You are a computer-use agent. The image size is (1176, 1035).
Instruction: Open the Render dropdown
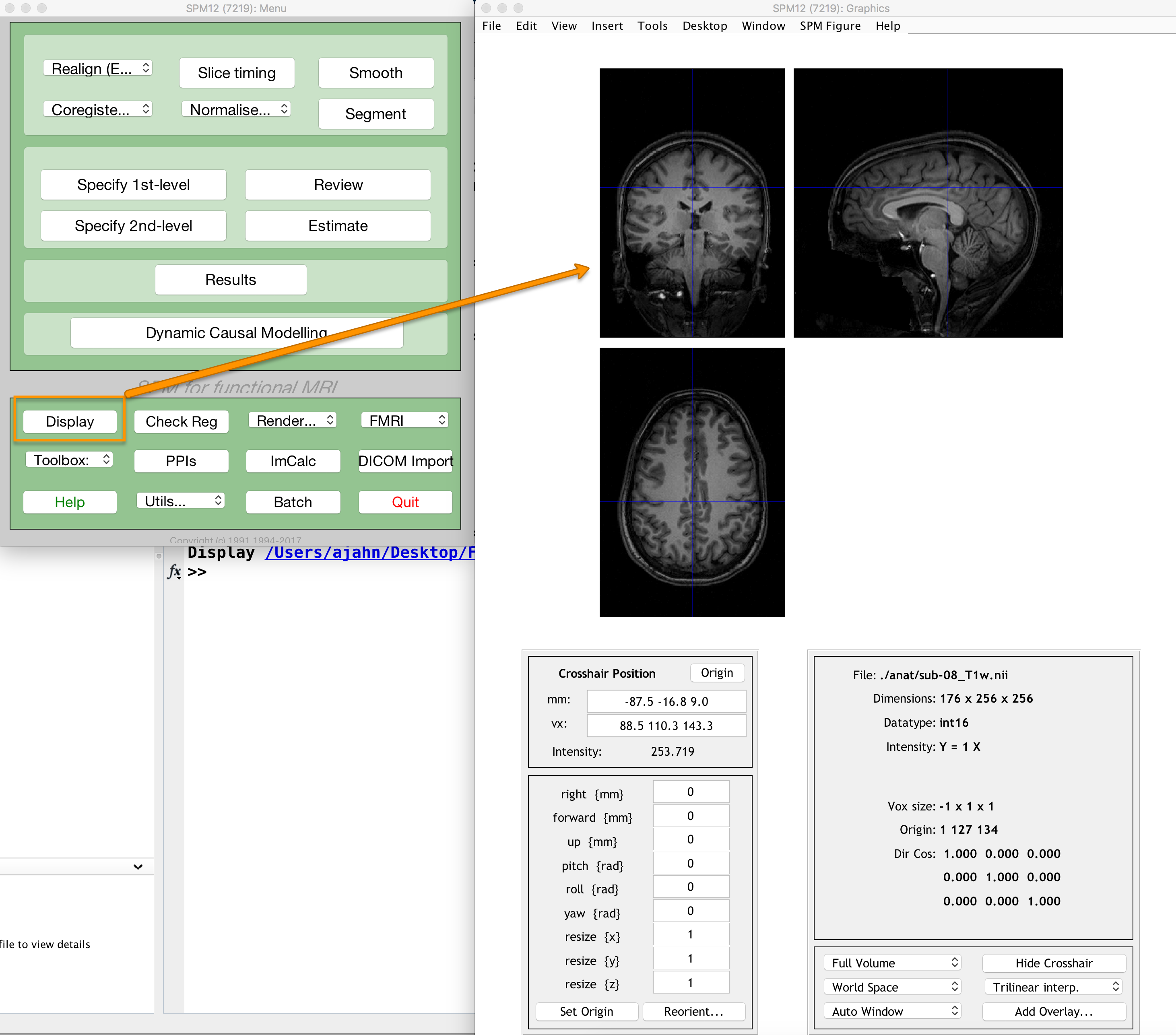(292, 421)
